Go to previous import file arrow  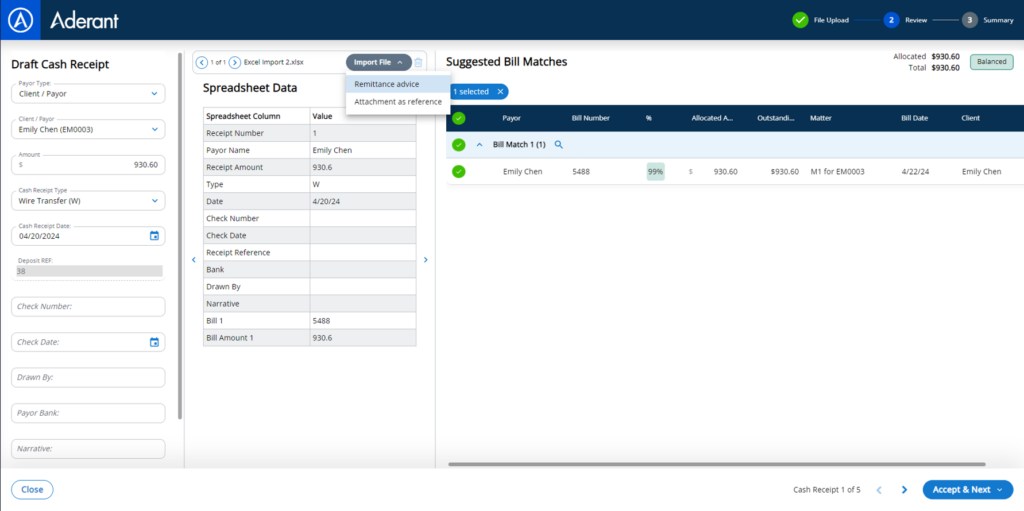pyautogui.click(x=202, y=62)
